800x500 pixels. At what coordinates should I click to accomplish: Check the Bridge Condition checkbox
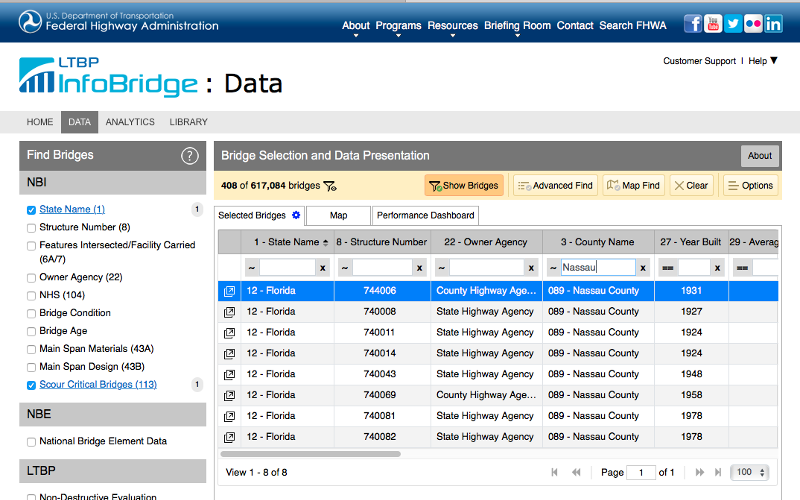[x=31, y=314]
